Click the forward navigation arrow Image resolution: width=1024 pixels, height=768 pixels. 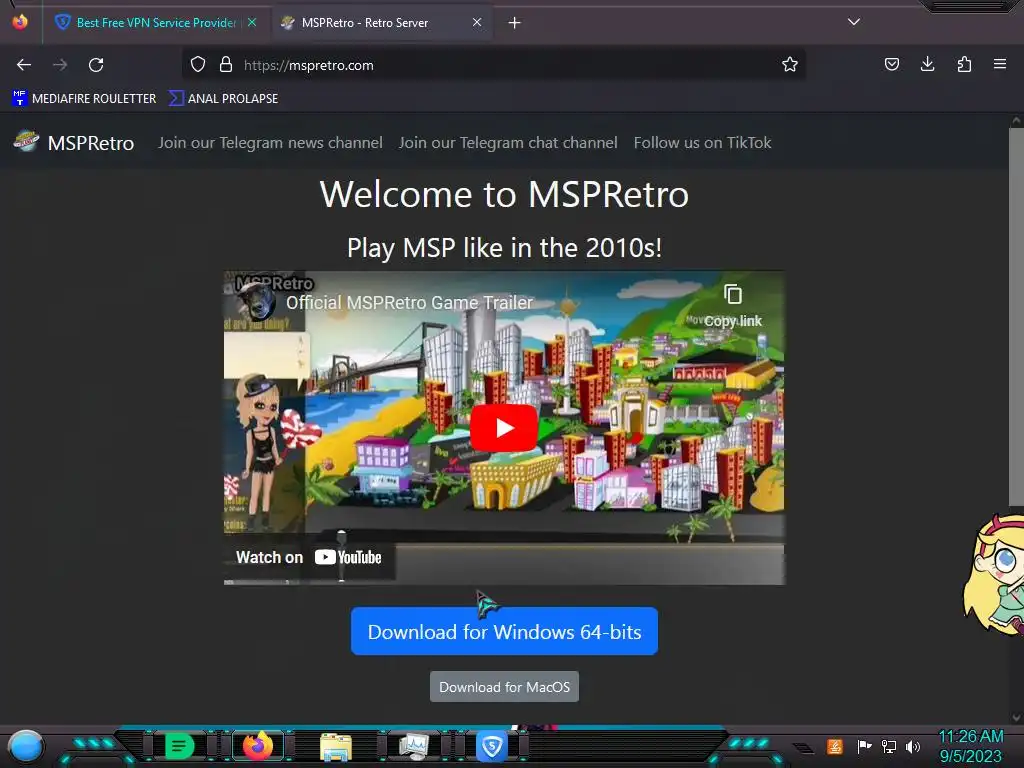tap(60, 65)
